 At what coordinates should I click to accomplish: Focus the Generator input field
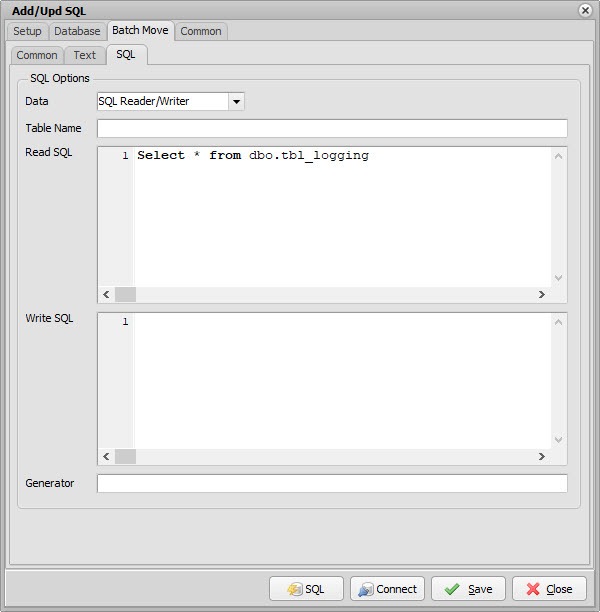coord(332,483)
